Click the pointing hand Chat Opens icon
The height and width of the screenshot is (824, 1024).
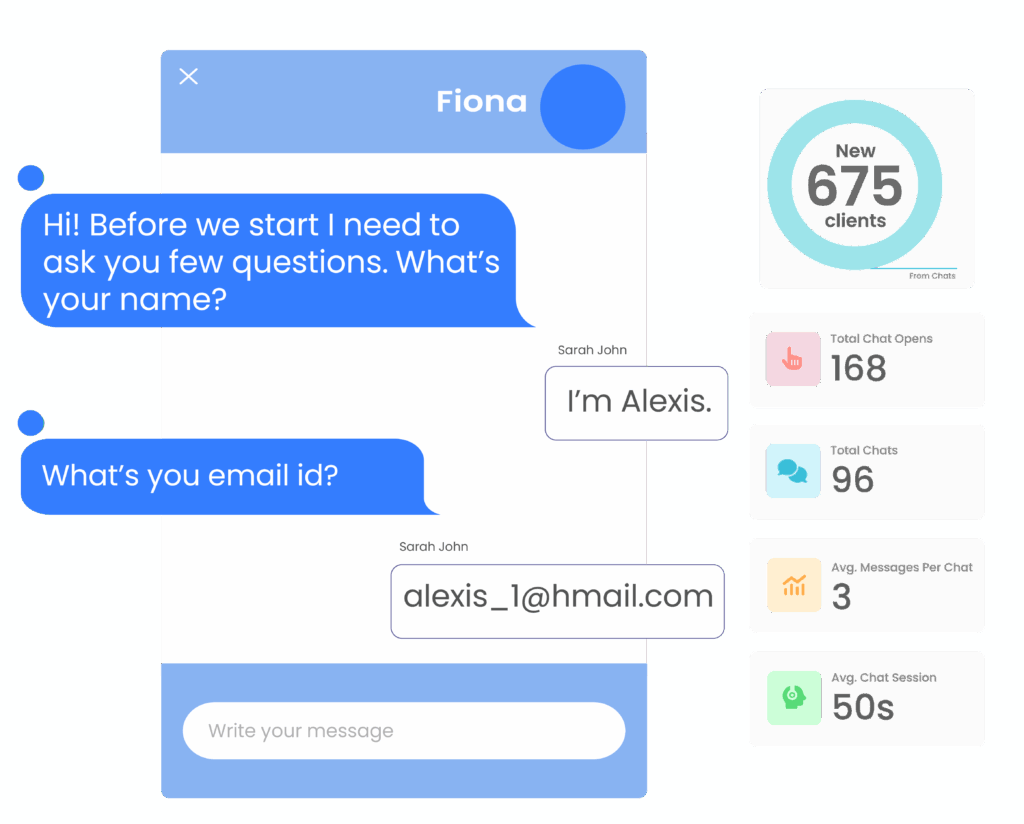[x=791, y=359]
